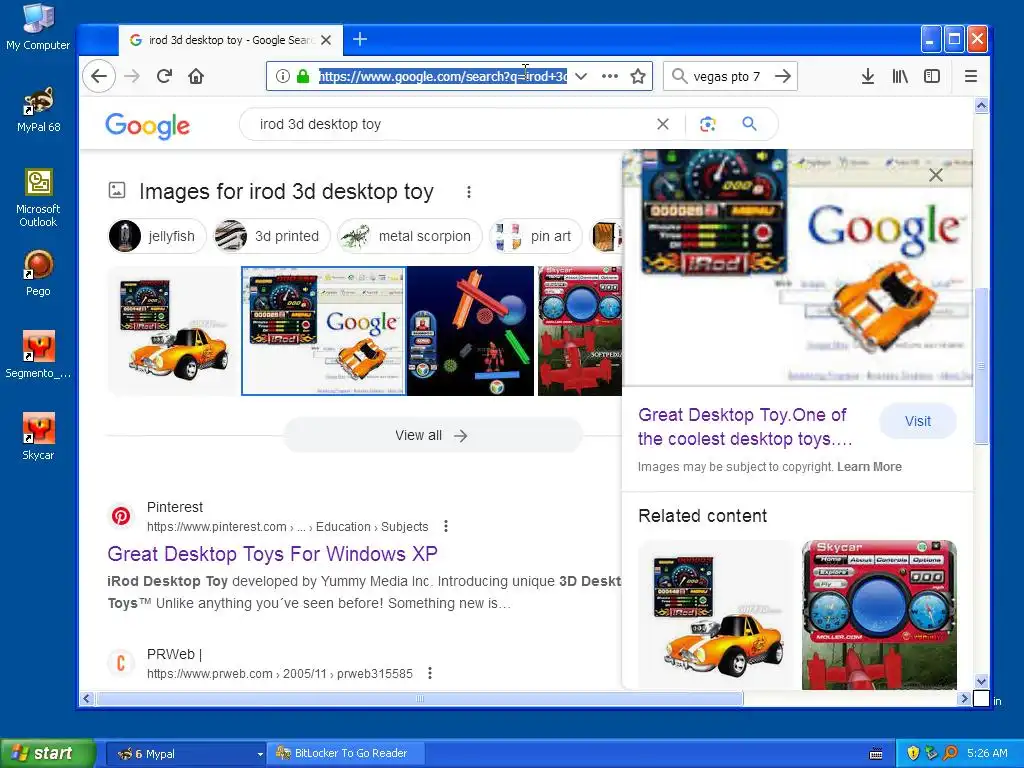The height and width of the screenshot is (768, 1024).
Task: Click the vertical scrollbar up arrow
Action: click(x=981, y=105)
